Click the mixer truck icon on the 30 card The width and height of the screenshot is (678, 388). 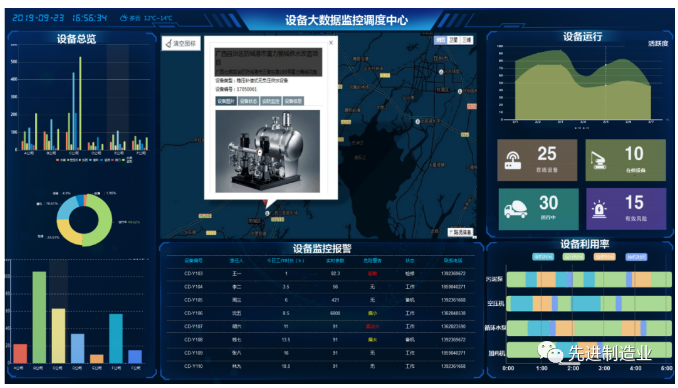click(x=516, y=209)
